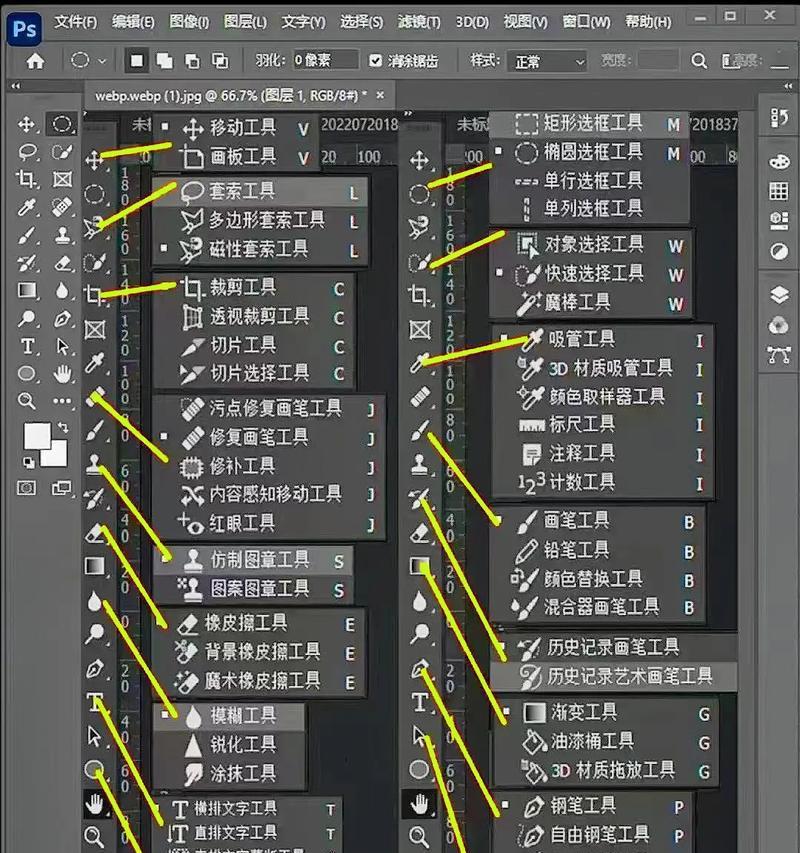Image resolution: width=800 pixels, height=853 pixels.
Task: Open the tool preset picker arrow
Action: (102, 61)
